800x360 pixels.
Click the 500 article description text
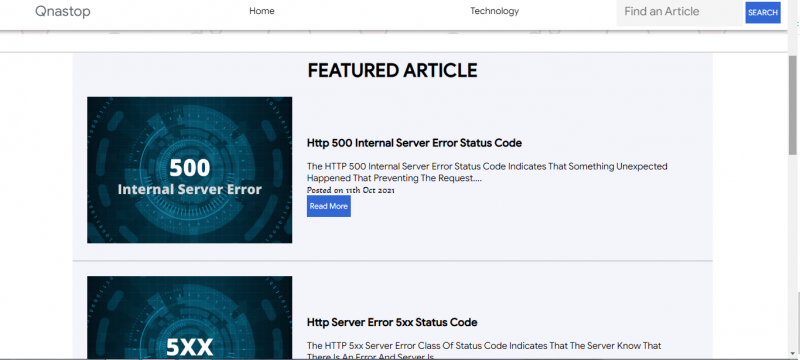click(487, 172)
